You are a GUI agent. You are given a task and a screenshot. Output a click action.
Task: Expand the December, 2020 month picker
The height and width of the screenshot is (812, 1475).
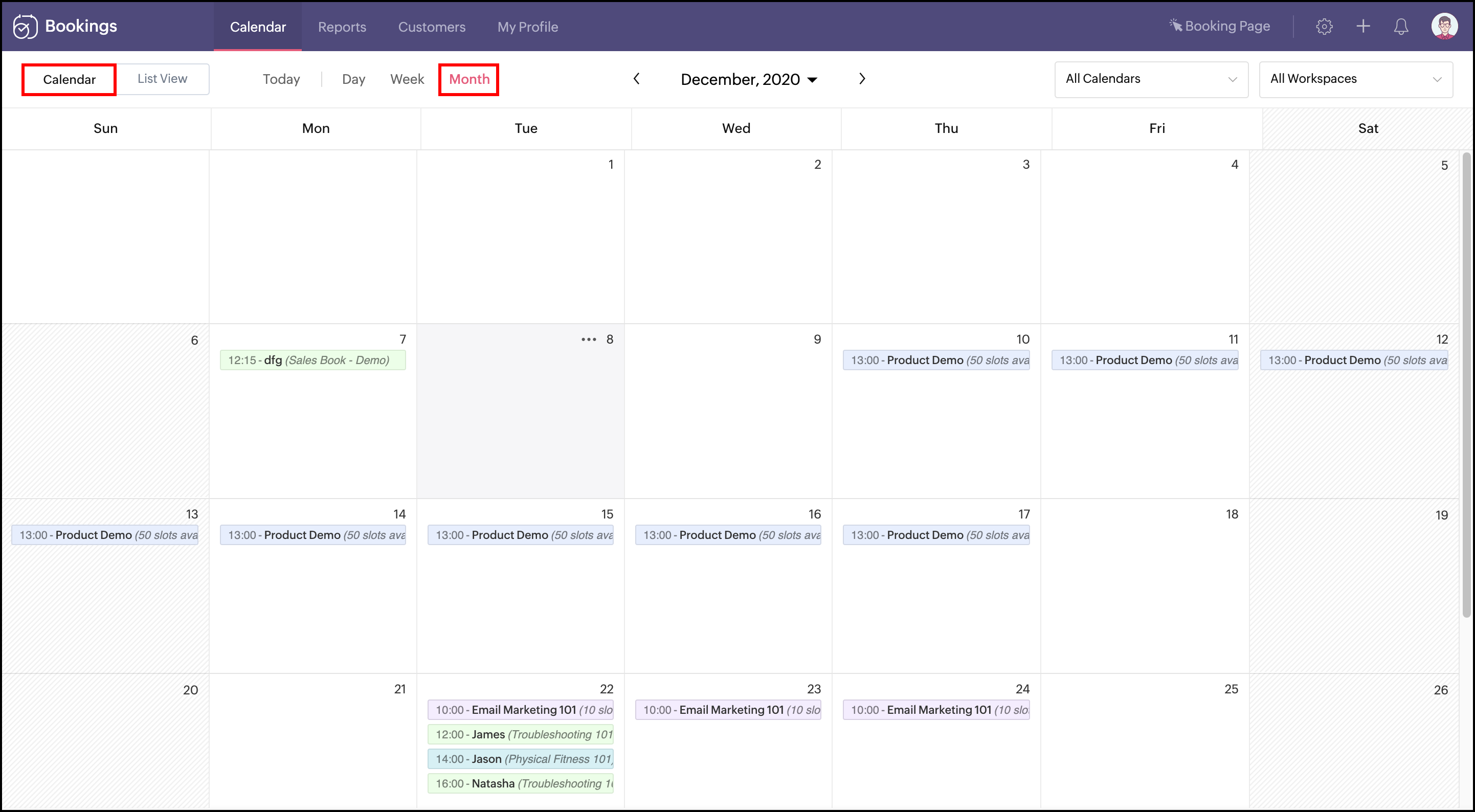pyautogui.click(x=748, y=80)
